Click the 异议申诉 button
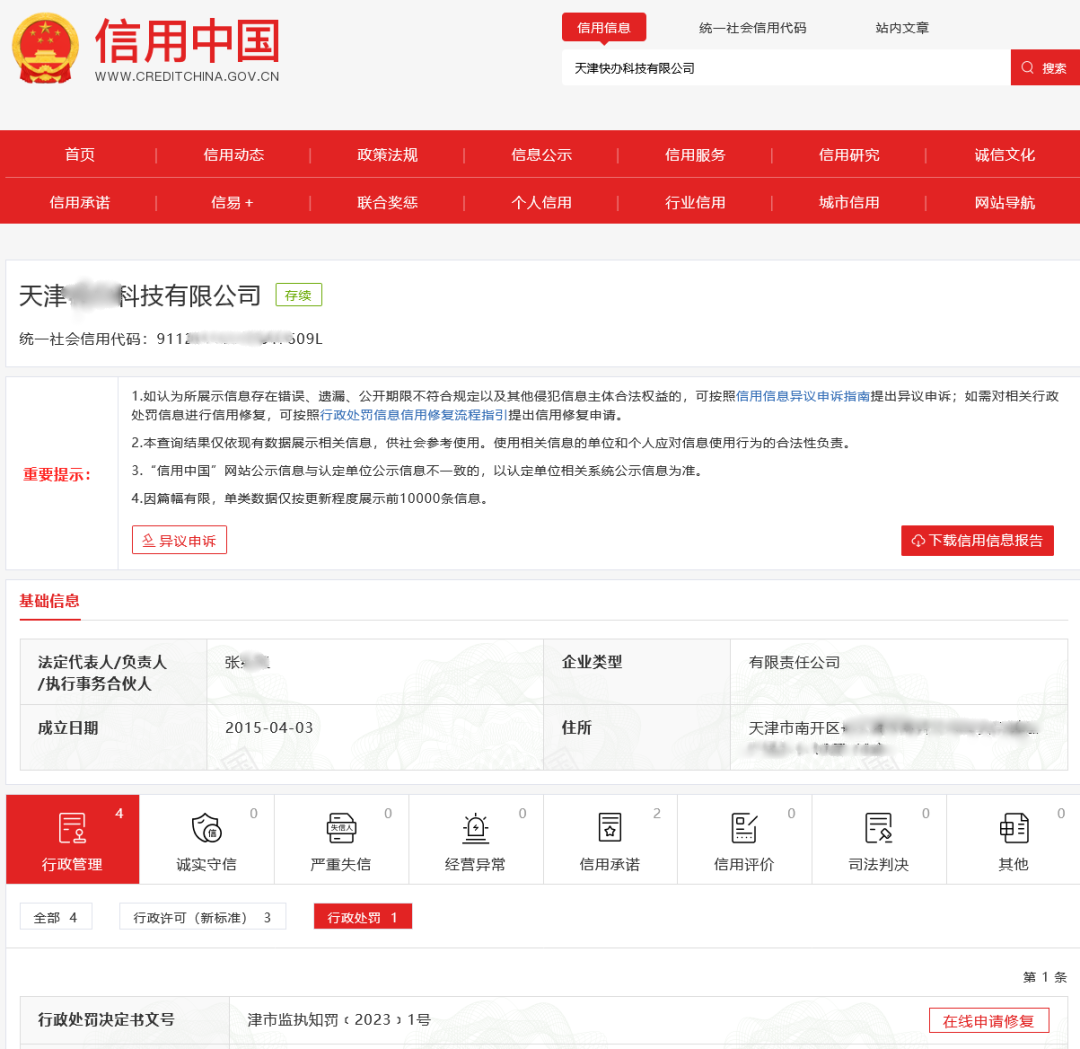 [179, 540]
